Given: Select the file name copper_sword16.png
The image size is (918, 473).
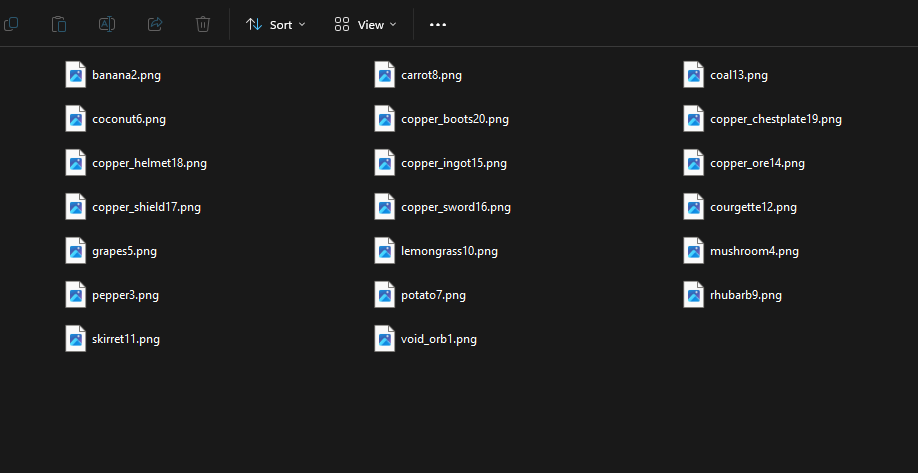Looking at the screenshot, I should point(456,207).
